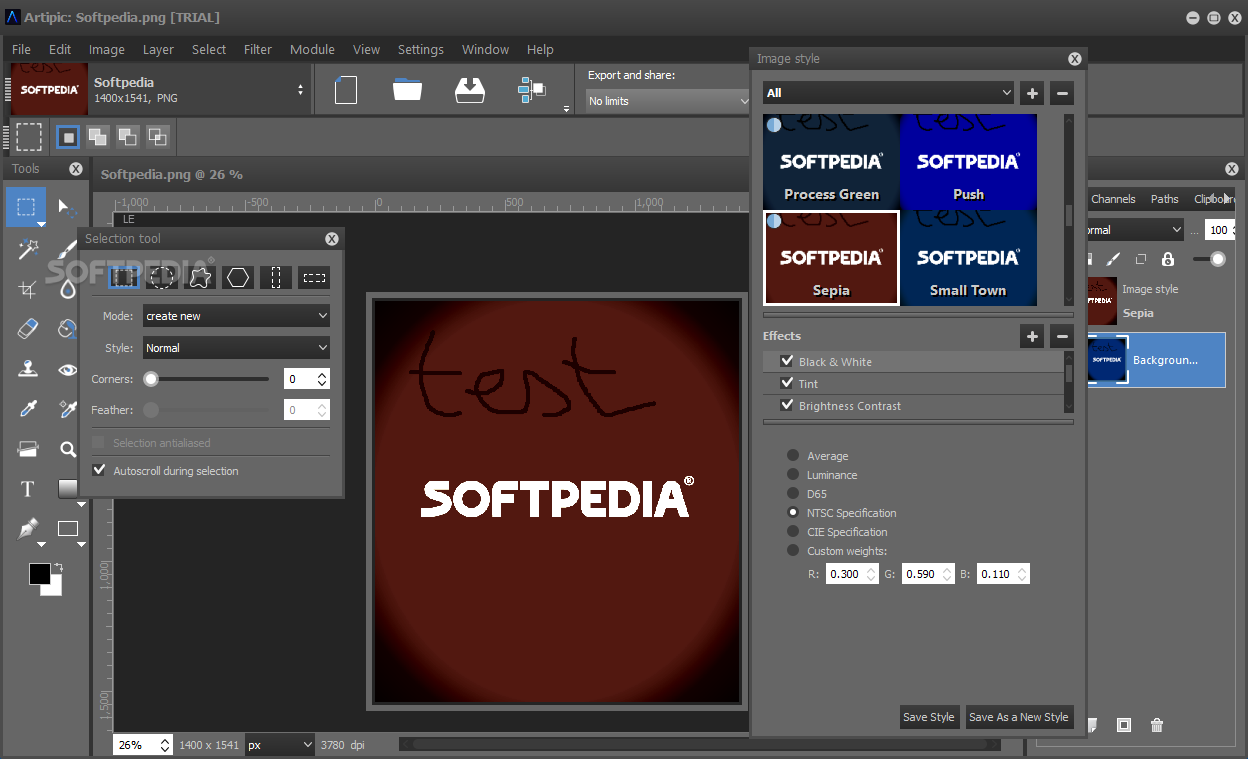Click the add to selection mode icon
Image resolution: width=1248 pixels, height=759 pixels.
98,136
